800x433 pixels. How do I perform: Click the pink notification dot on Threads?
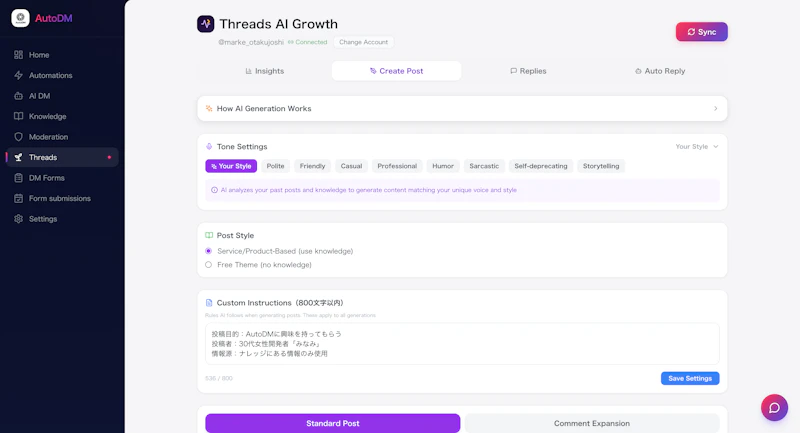tap(109, 157)
